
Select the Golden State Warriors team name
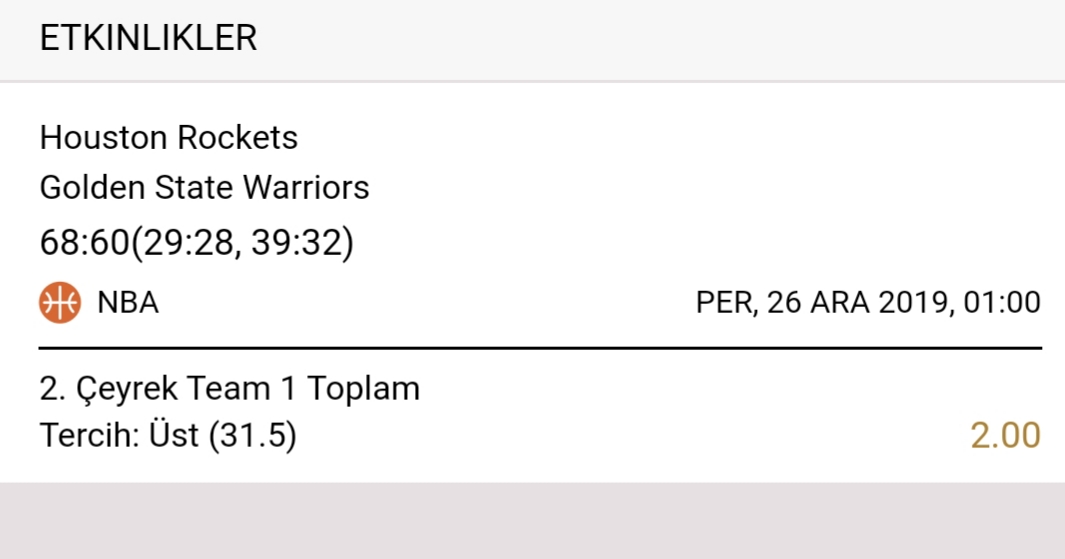(204, 187)
